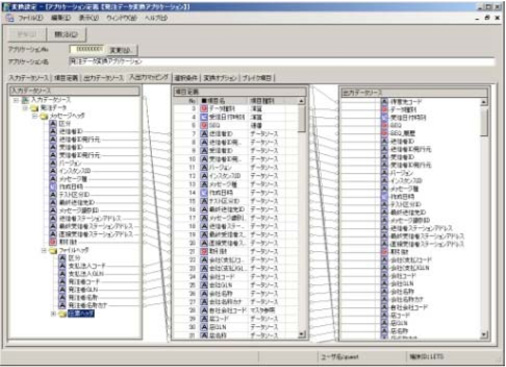Expand the highlighted 発注ヘッダ folder node
Viewport: 506px width, 367px height.
point(53,314)
